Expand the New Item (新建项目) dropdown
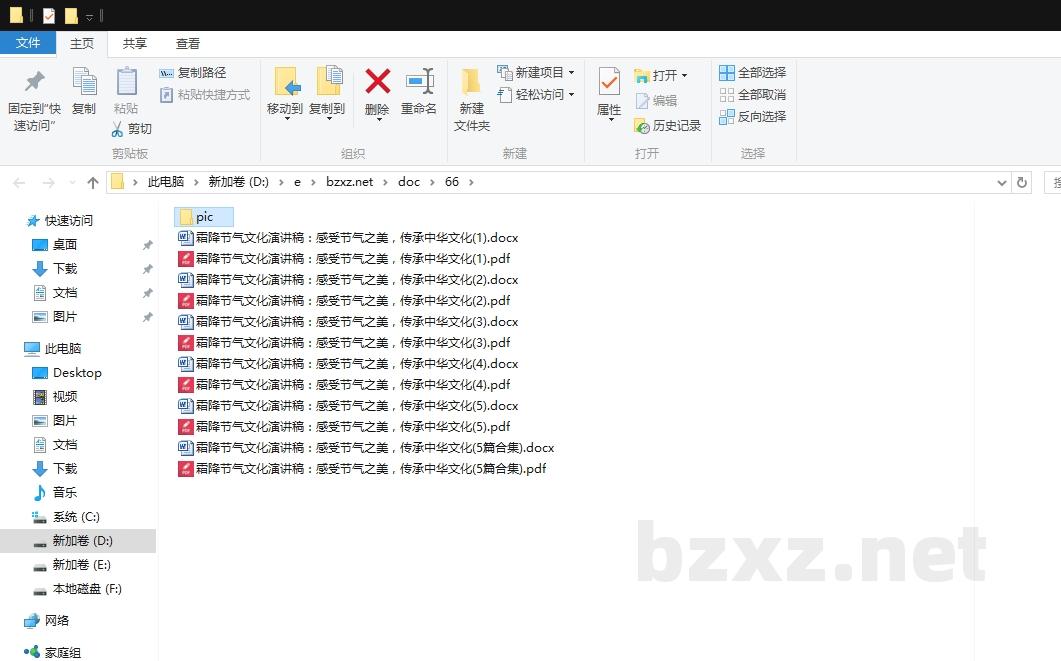Viewport: 1061px width, 661px height. 571,73
